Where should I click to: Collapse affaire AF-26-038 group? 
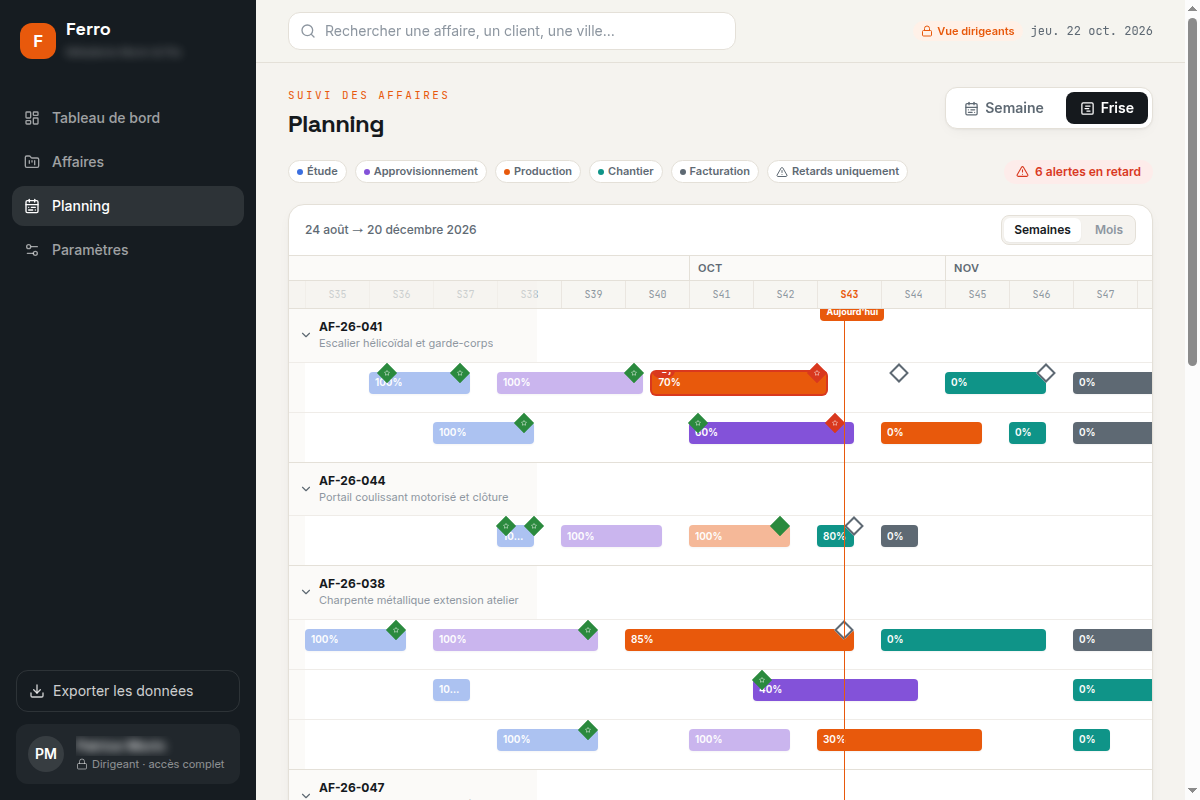pyautogui.click(x=306, y=592)
